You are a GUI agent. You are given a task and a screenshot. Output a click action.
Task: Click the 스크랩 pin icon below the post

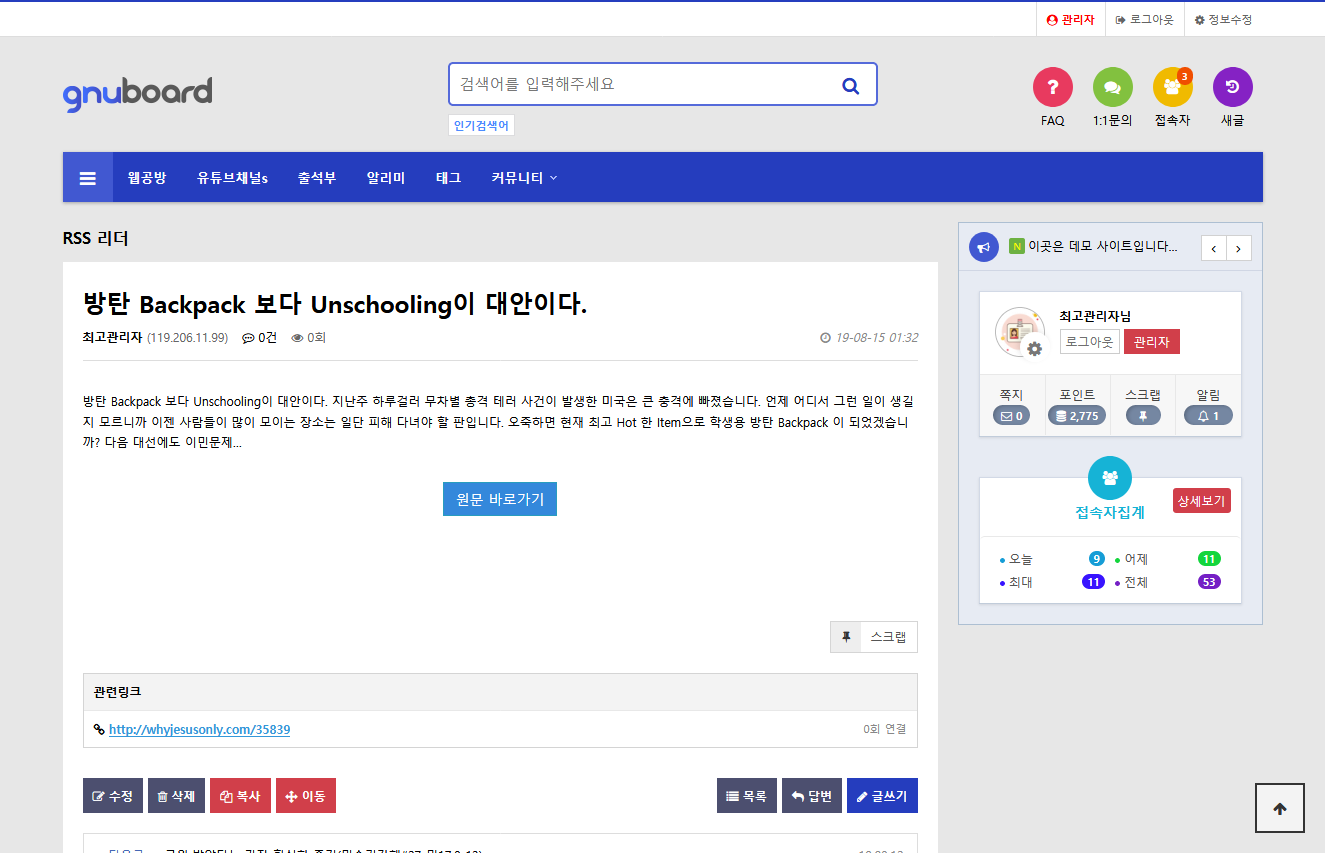(844, 636)
